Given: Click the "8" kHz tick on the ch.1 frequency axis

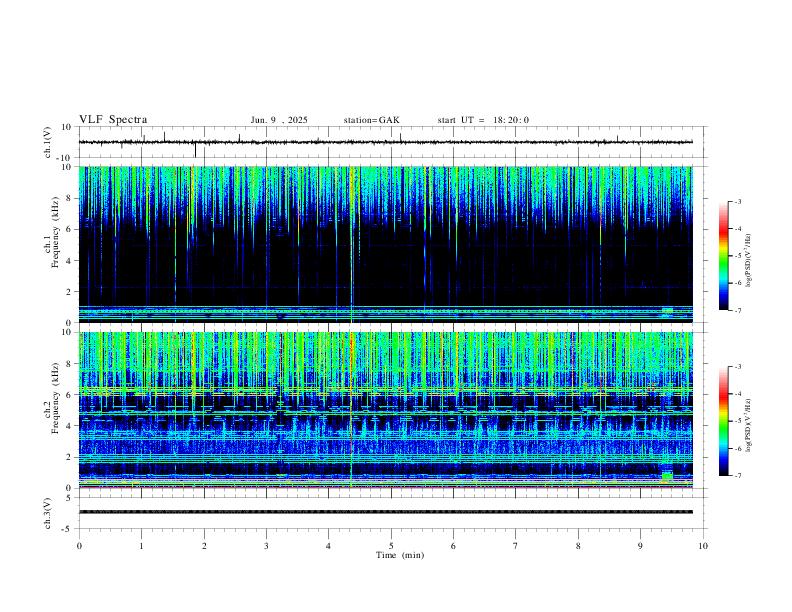Looking at the screenshot, I should point(69,198).
